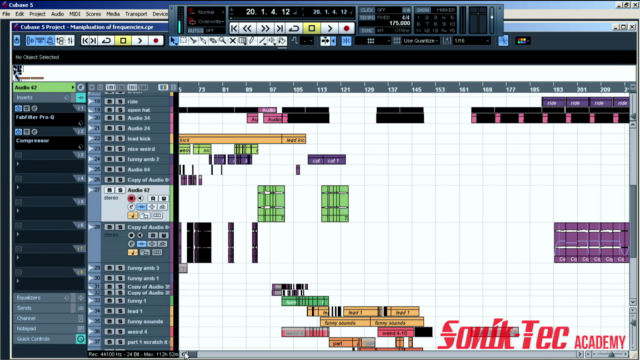This screenshot has width=640, height=360.
Task: Toggle CLICK metronome in transport panel
Action: click(367, 10)
